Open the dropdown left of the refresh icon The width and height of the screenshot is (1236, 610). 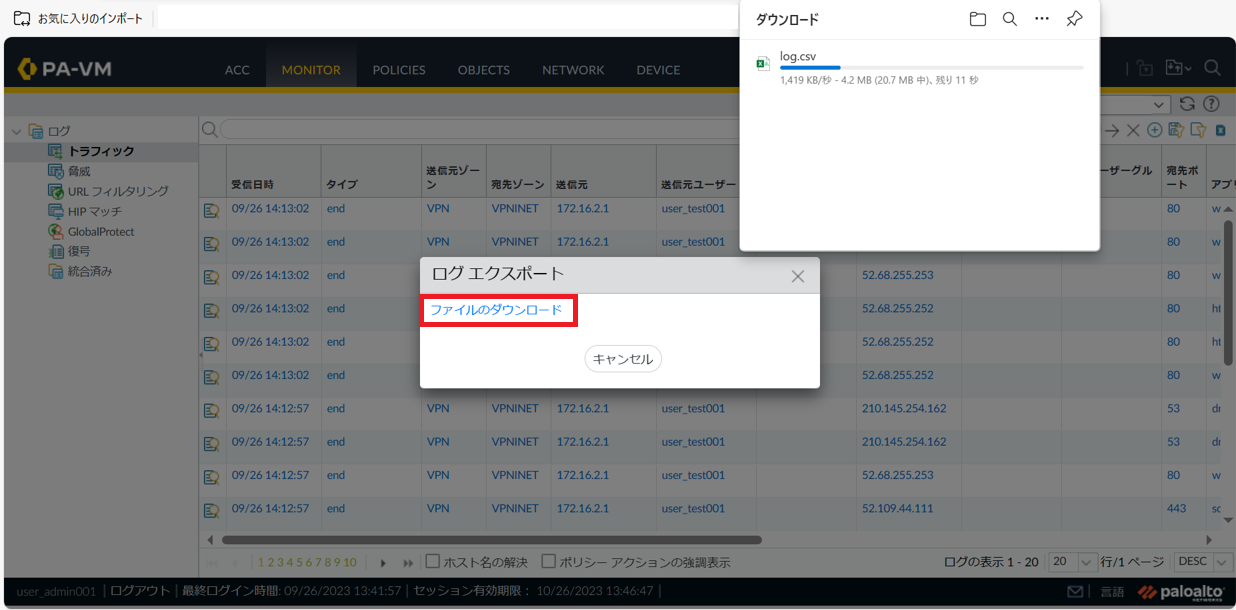(1160, 104)
